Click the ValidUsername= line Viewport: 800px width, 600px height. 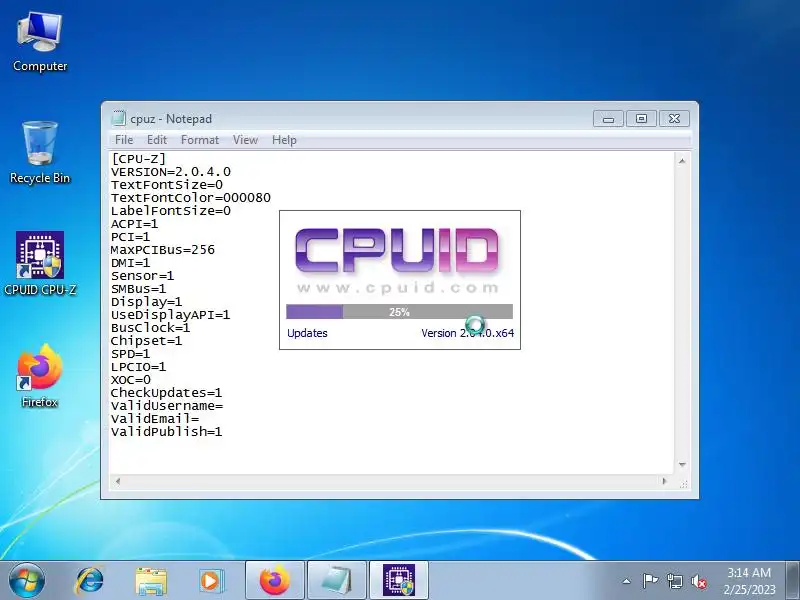pos(167,406)
